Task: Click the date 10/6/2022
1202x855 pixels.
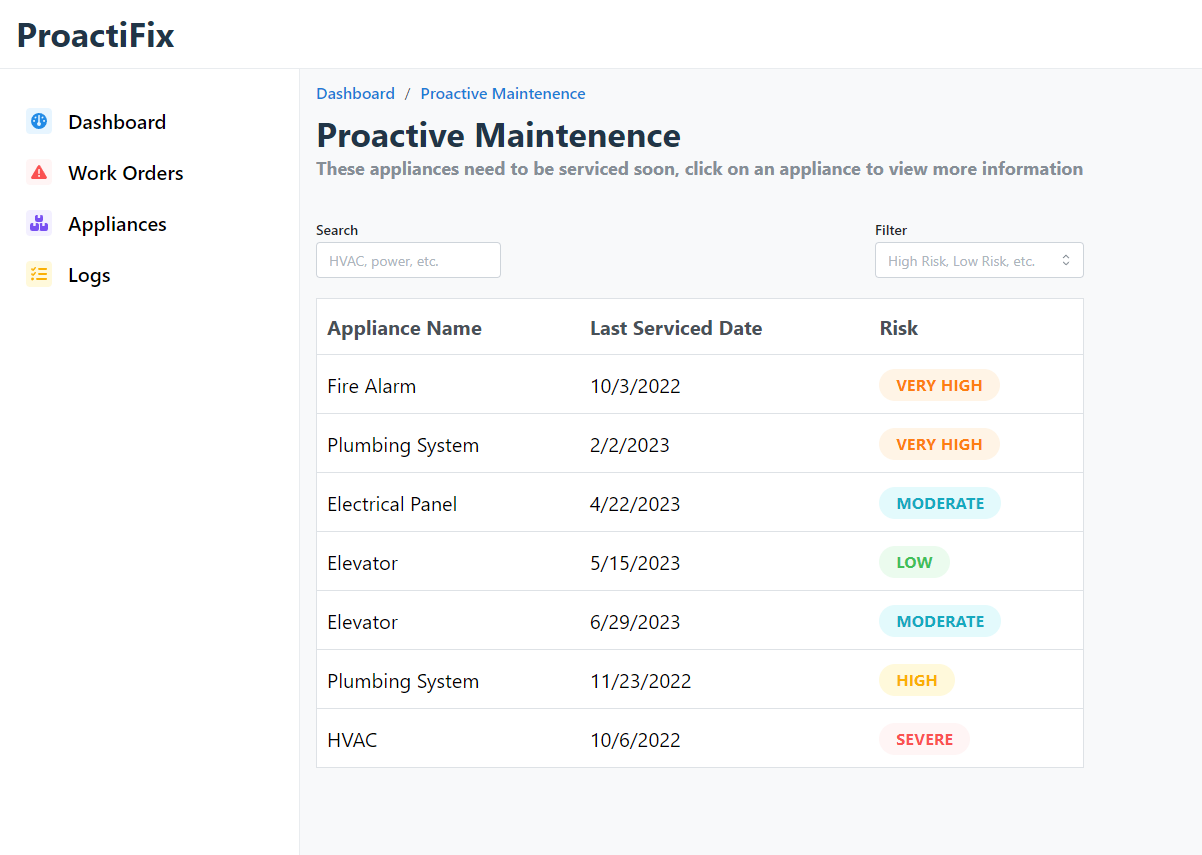Action: (x=635, y=740)
